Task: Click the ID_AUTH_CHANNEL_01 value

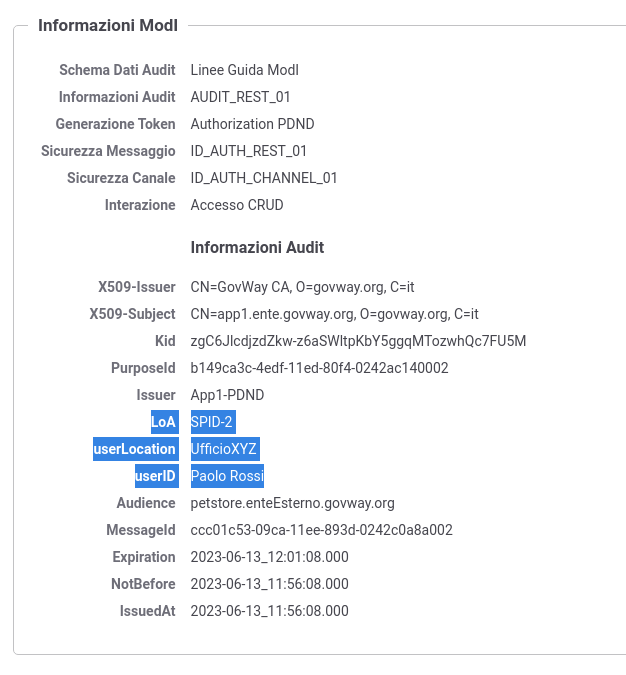Action: pos(264,178)
